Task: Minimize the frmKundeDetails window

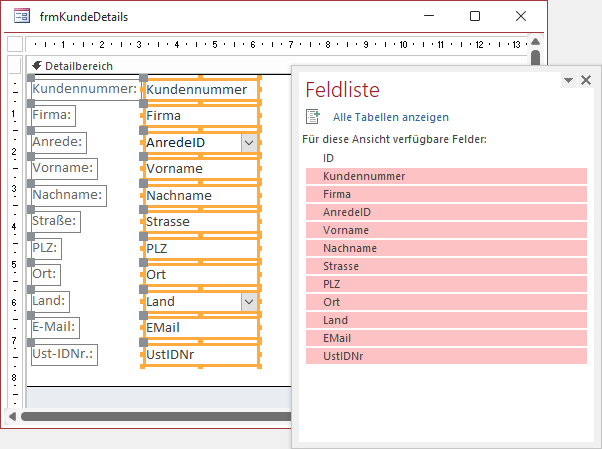Action: pyautogui.click(x=429, y=16)
